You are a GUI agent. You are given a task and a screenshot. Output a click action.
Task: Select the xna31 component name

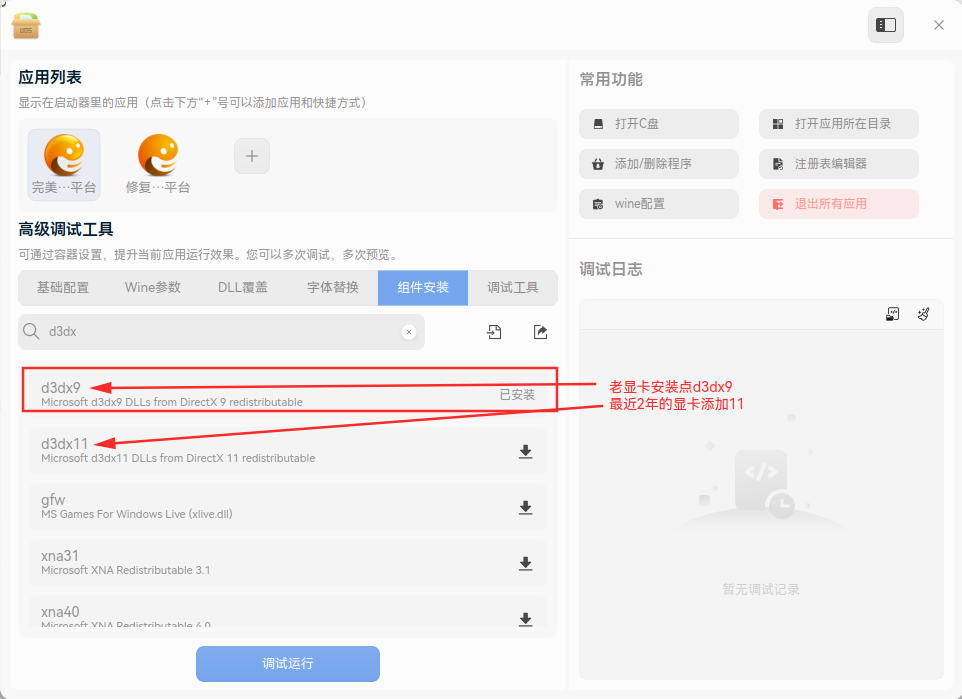(x=60, y=556)
